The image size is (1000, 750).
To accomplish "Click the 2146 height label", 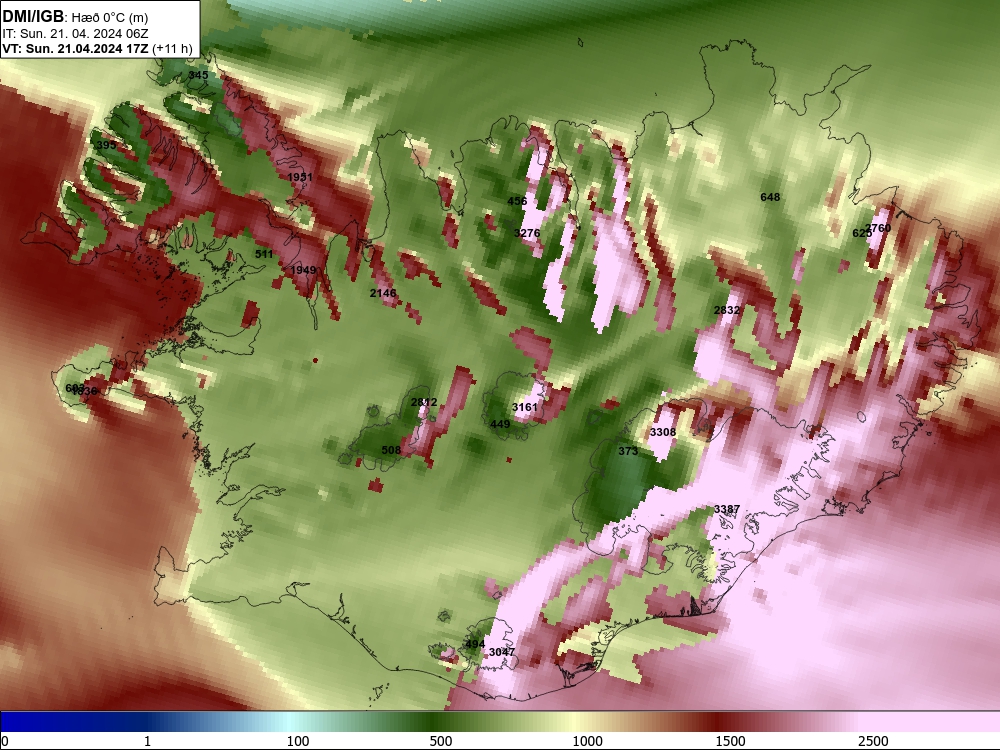I will pyautogui.click(x=383, y=293).
